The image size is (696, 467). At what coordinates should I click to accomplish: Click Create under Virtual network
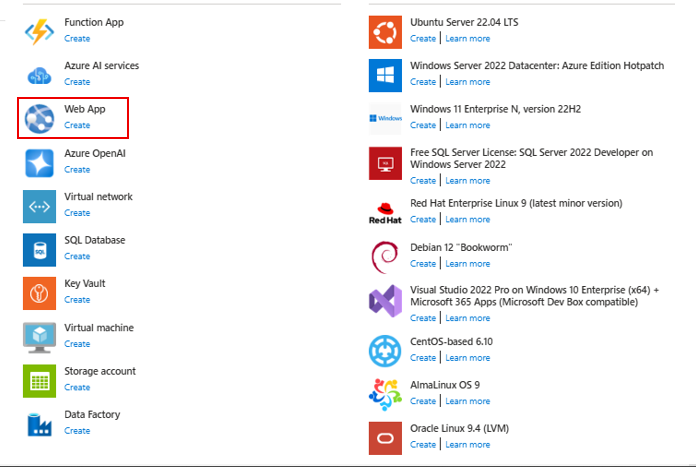[77, 213]
